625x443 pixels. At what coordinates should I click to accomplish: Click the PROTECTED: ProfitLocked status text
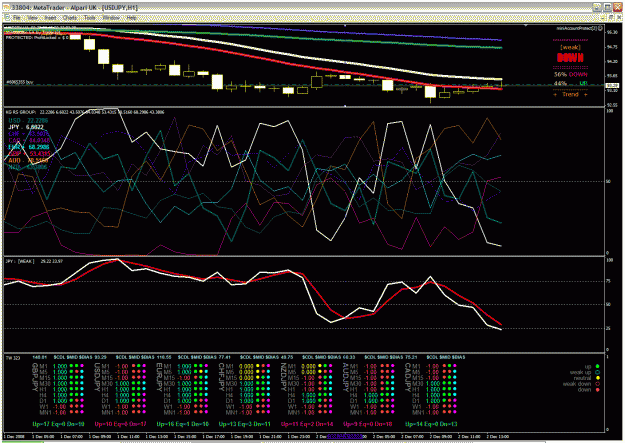37,37
